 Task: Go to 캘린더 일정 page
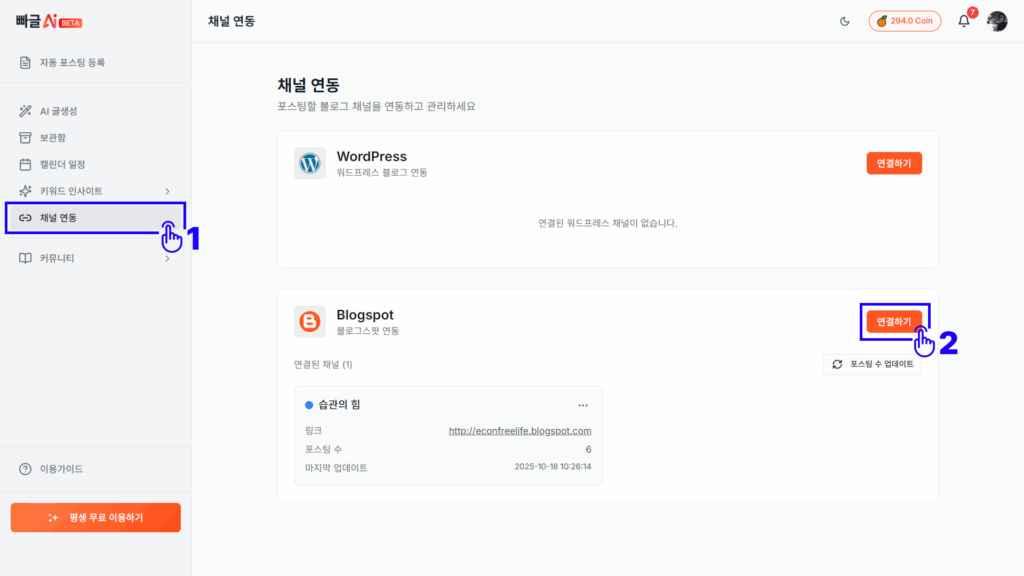point(62,164)
